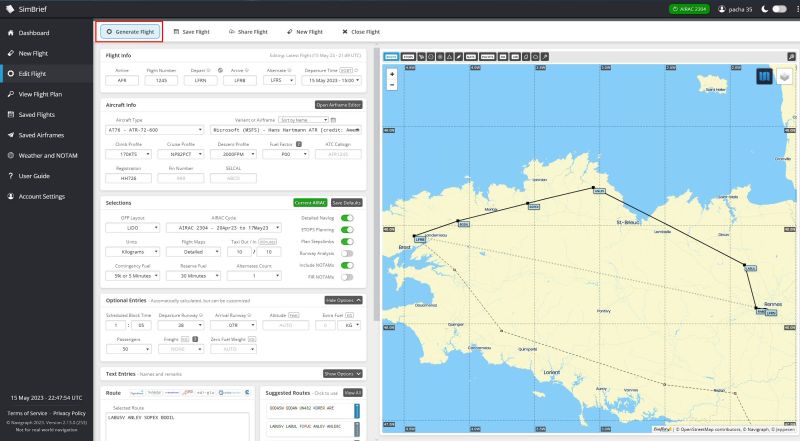
Task: Open the Contingency Fuel dropdown
Action: [x=133, y=276]
